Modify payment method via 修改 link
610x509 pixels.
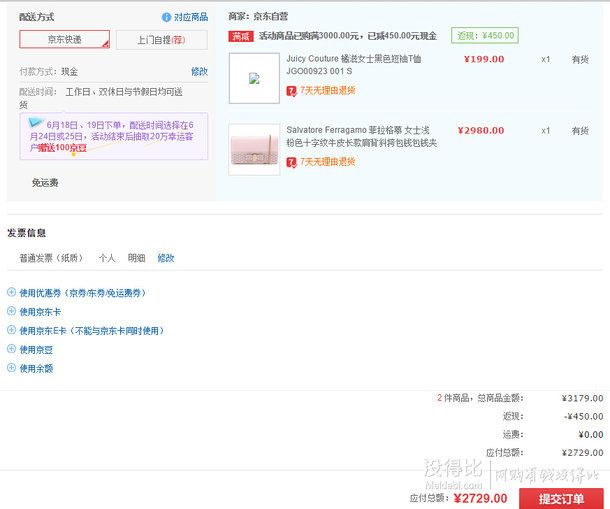[199, 72]
